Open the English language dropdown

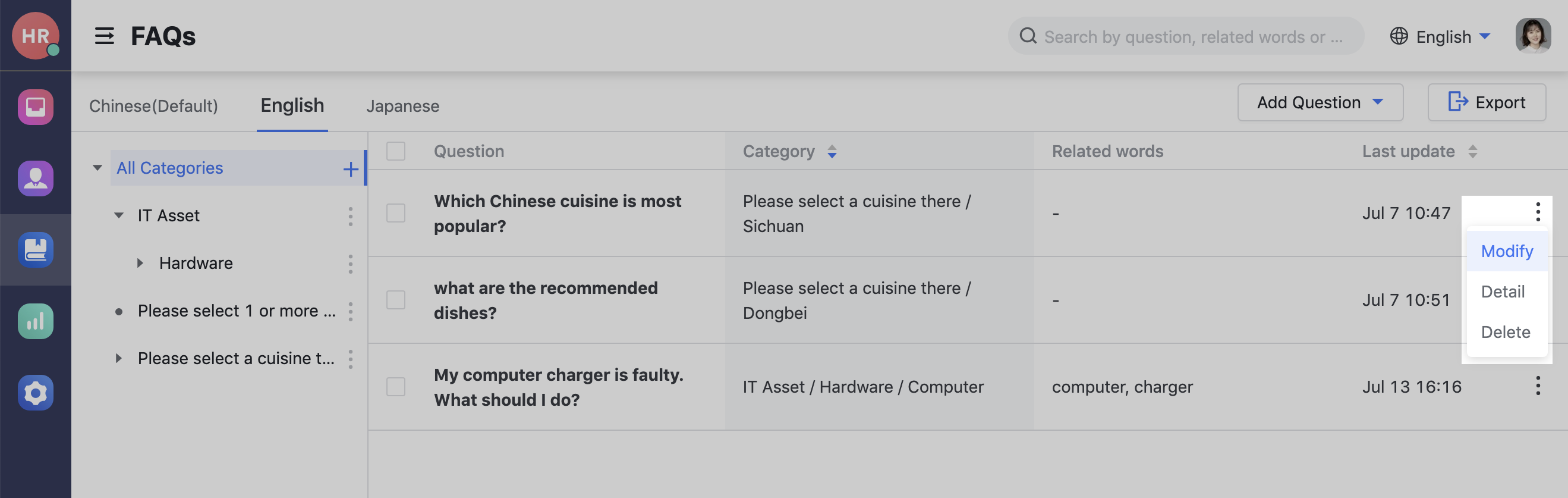1441,36
